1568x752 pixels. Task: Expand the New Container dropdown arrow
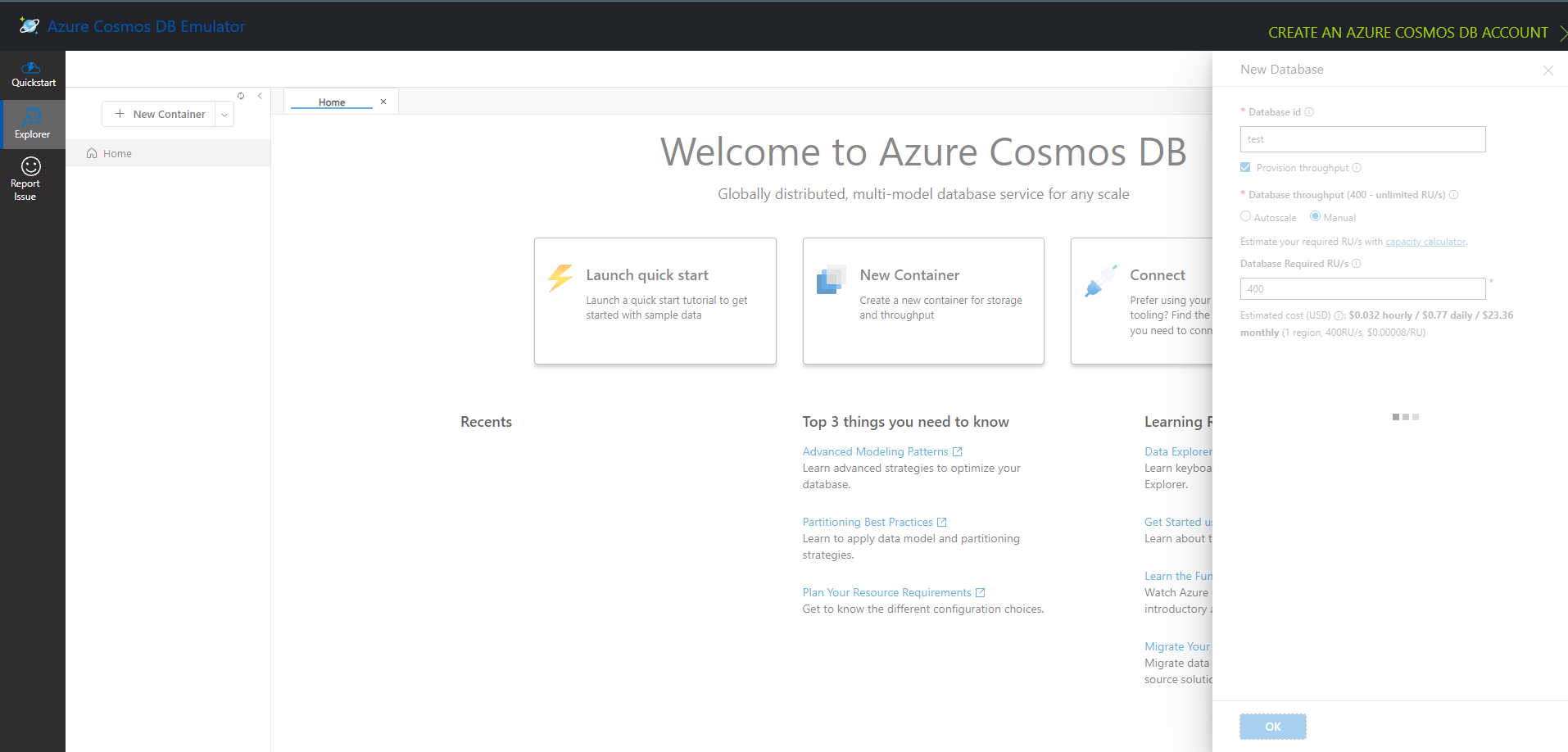coord(224,115)
